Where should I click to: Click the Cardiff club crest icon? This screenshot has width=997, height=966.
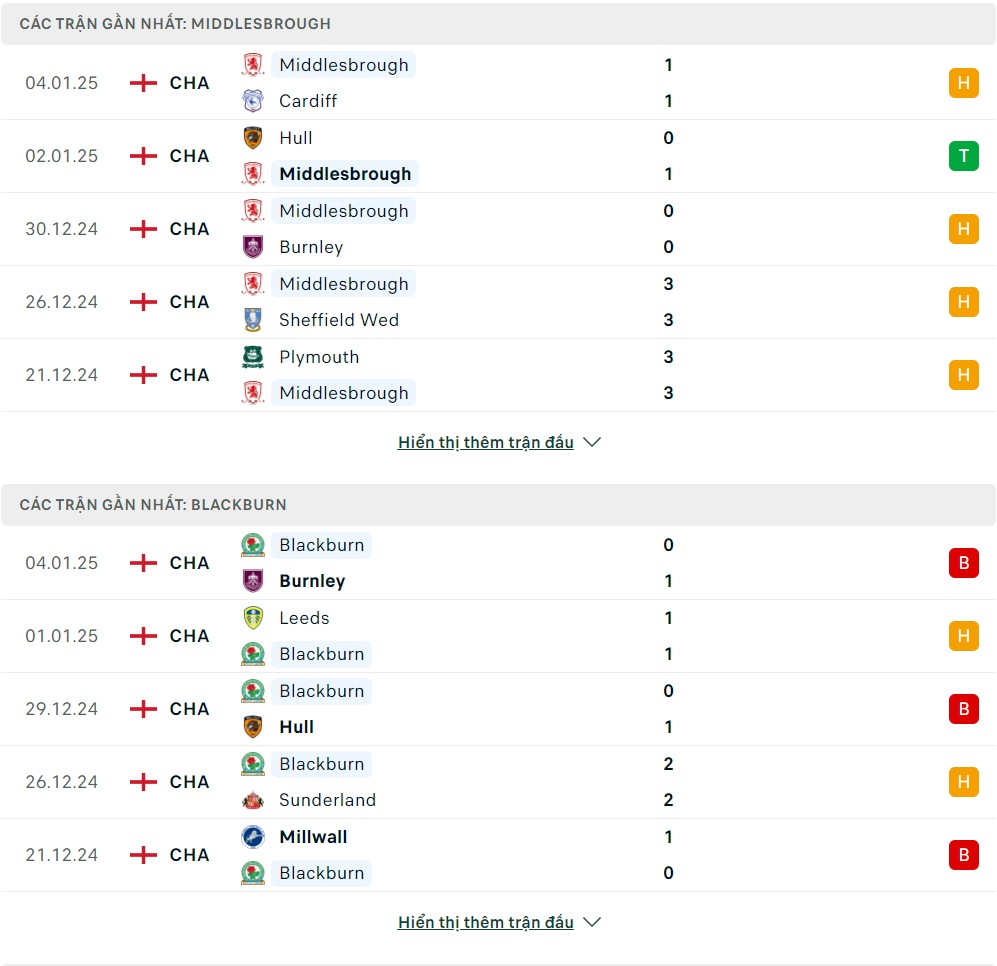(253, 100)
